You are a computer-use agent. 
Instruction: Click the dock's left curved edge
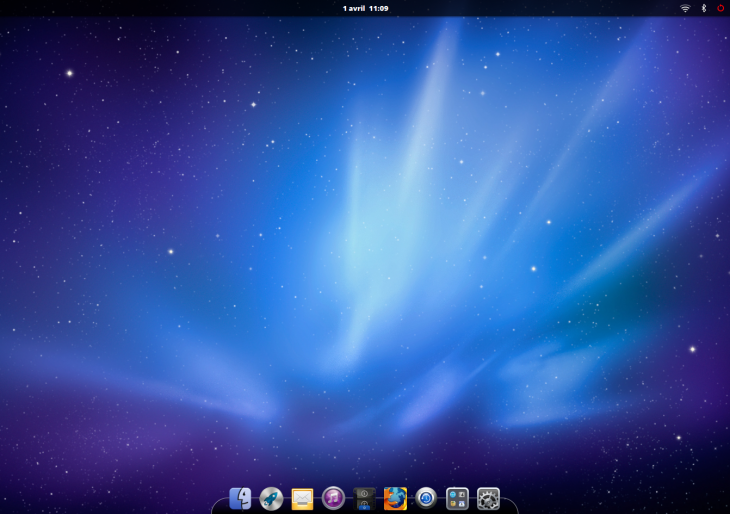217,506
